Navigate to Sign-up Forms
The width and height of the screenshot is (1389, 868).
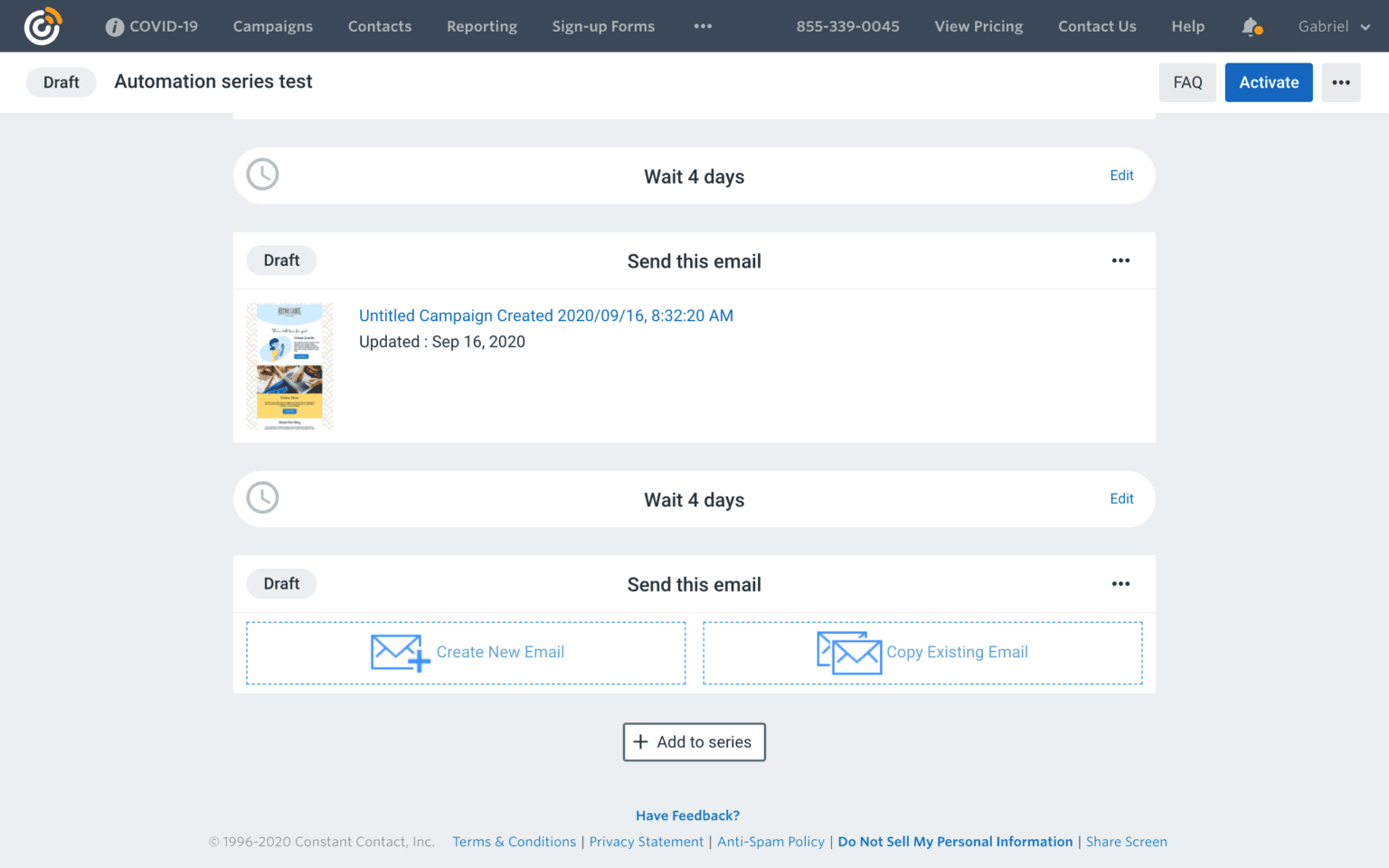(603, 26)
